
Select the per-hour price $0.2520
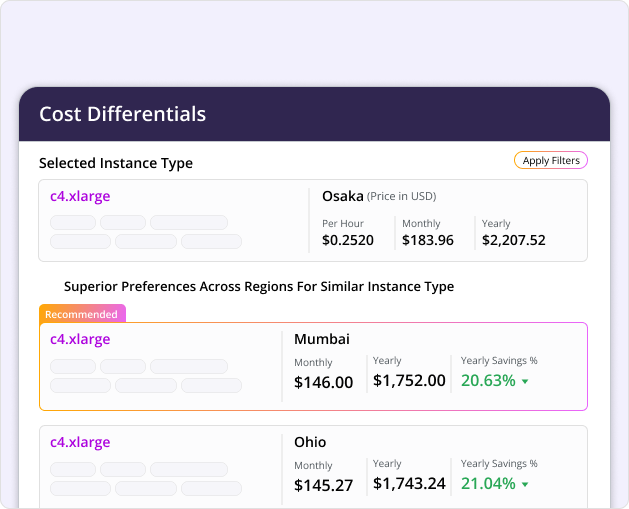click(x=348, y=240)
